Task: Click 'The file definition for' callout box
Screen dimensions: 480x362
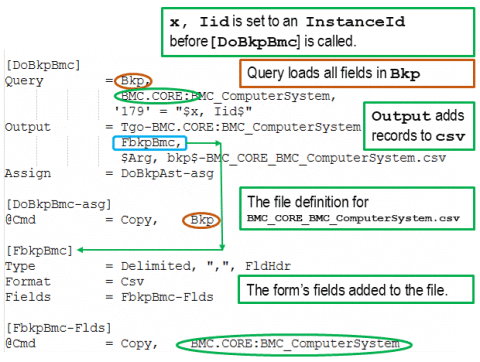Action: coord(357,209)
